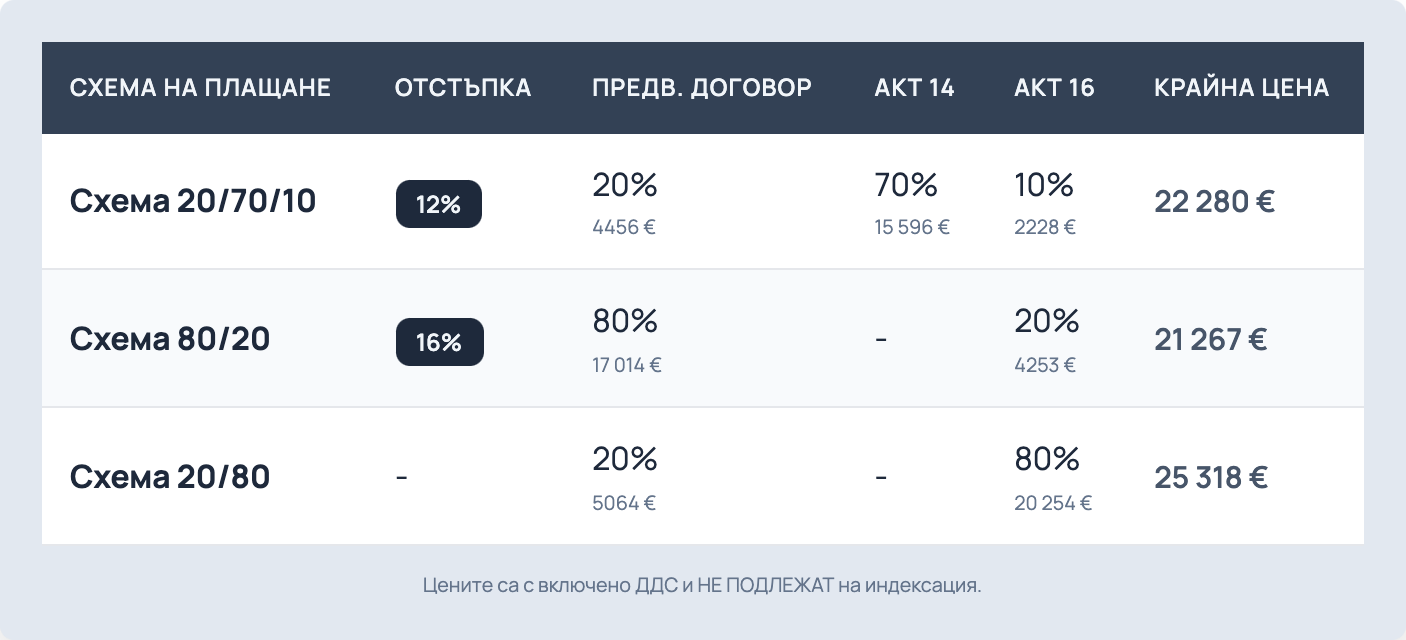Click the КРАЙНА ЦЕНА column header

coord(1241,88)
